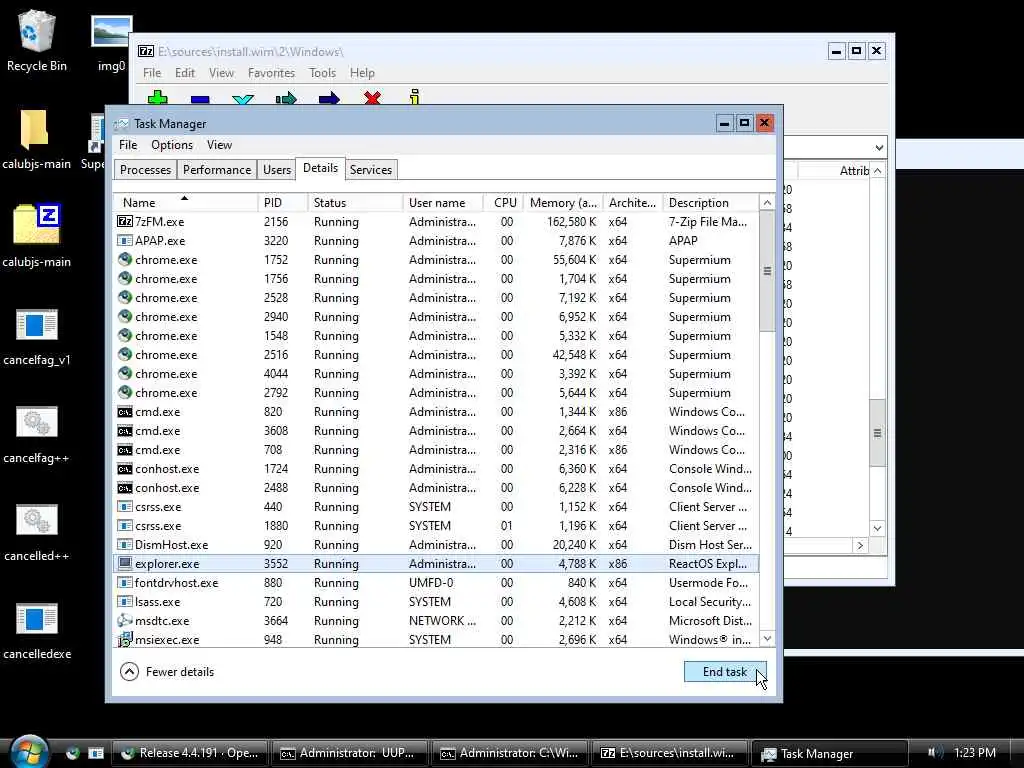
Task: Switch to the Performance tab
Action: pyautogui.click(x=217, y=170)
